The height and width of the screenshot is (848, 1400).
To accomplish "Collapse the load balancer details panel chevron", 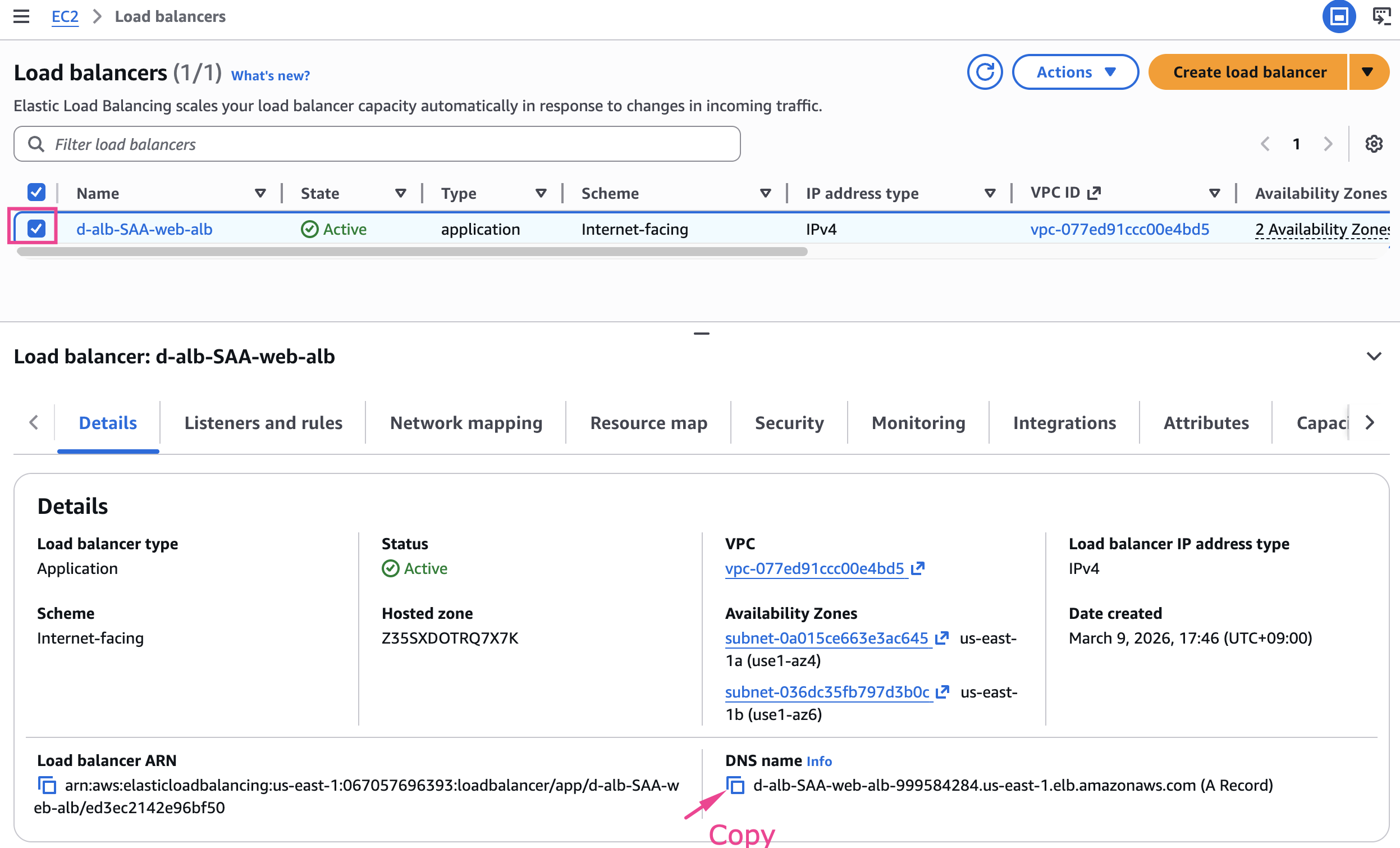I will pyautogui.click(x=1373, y=357).
